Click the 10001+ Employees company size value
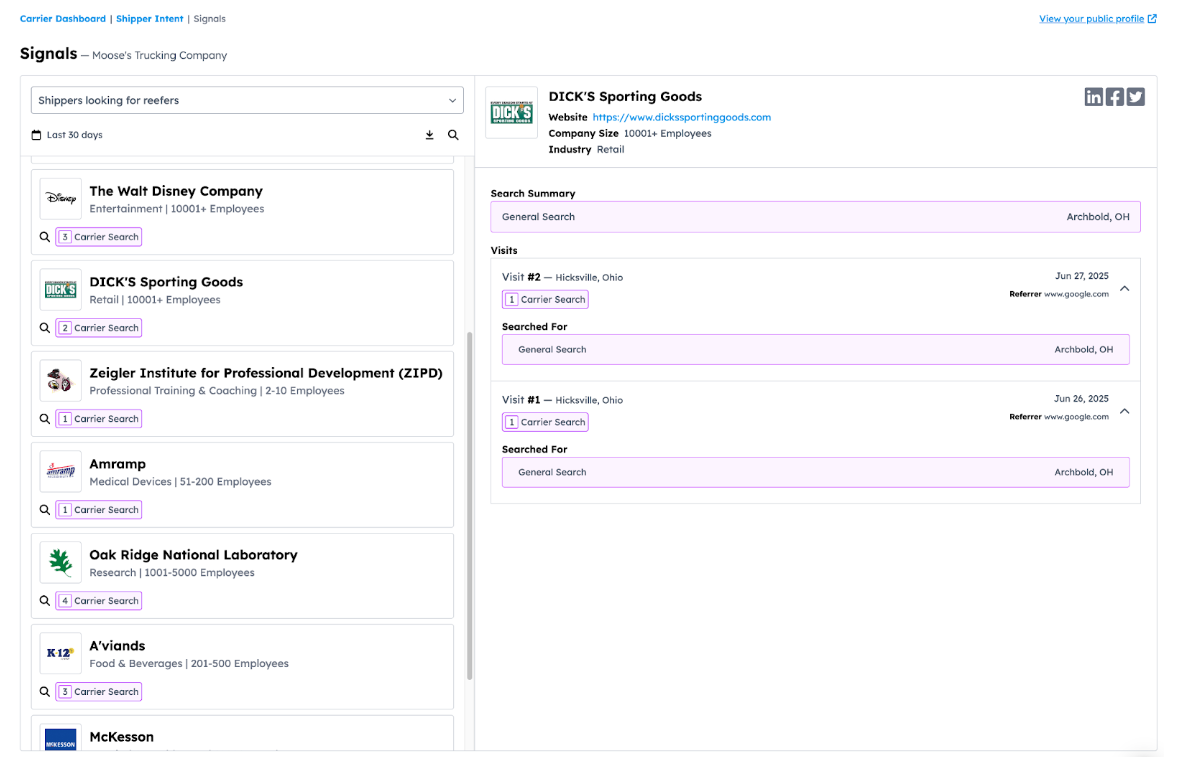The height and width of the screenshot is (760, 1184). (668, 134)
